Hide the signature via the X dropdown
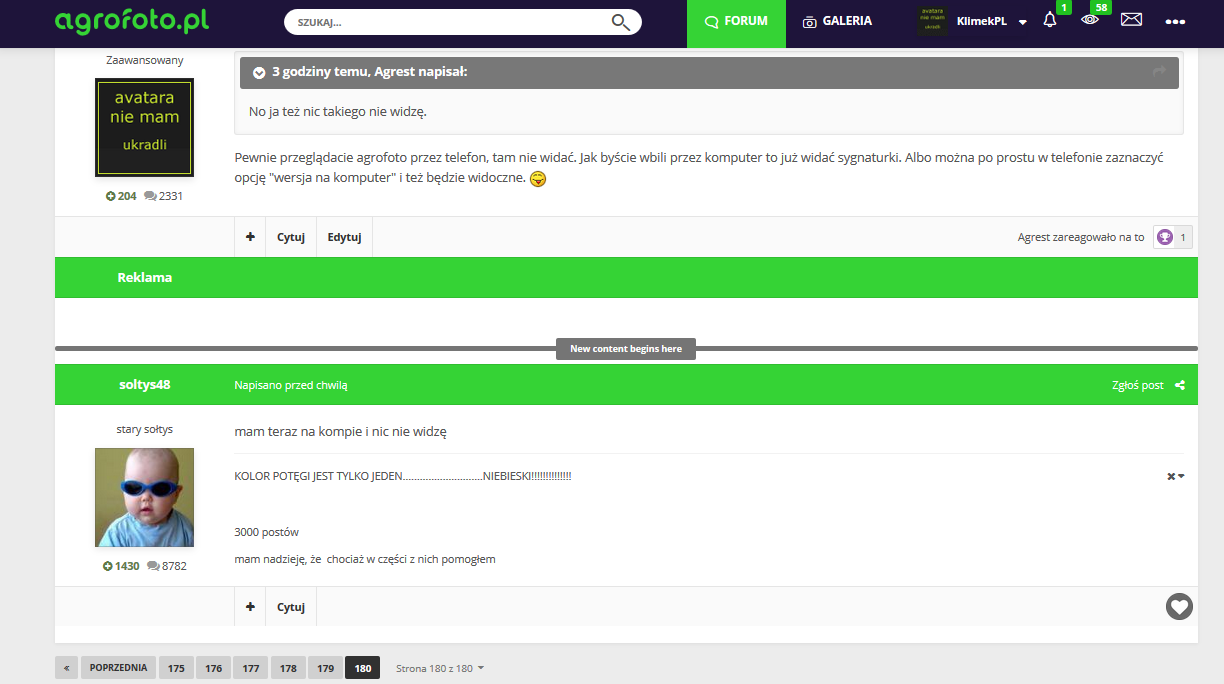Image resolution: width=1224 pixels, height=684 pixels. [x=1175, y=476]
